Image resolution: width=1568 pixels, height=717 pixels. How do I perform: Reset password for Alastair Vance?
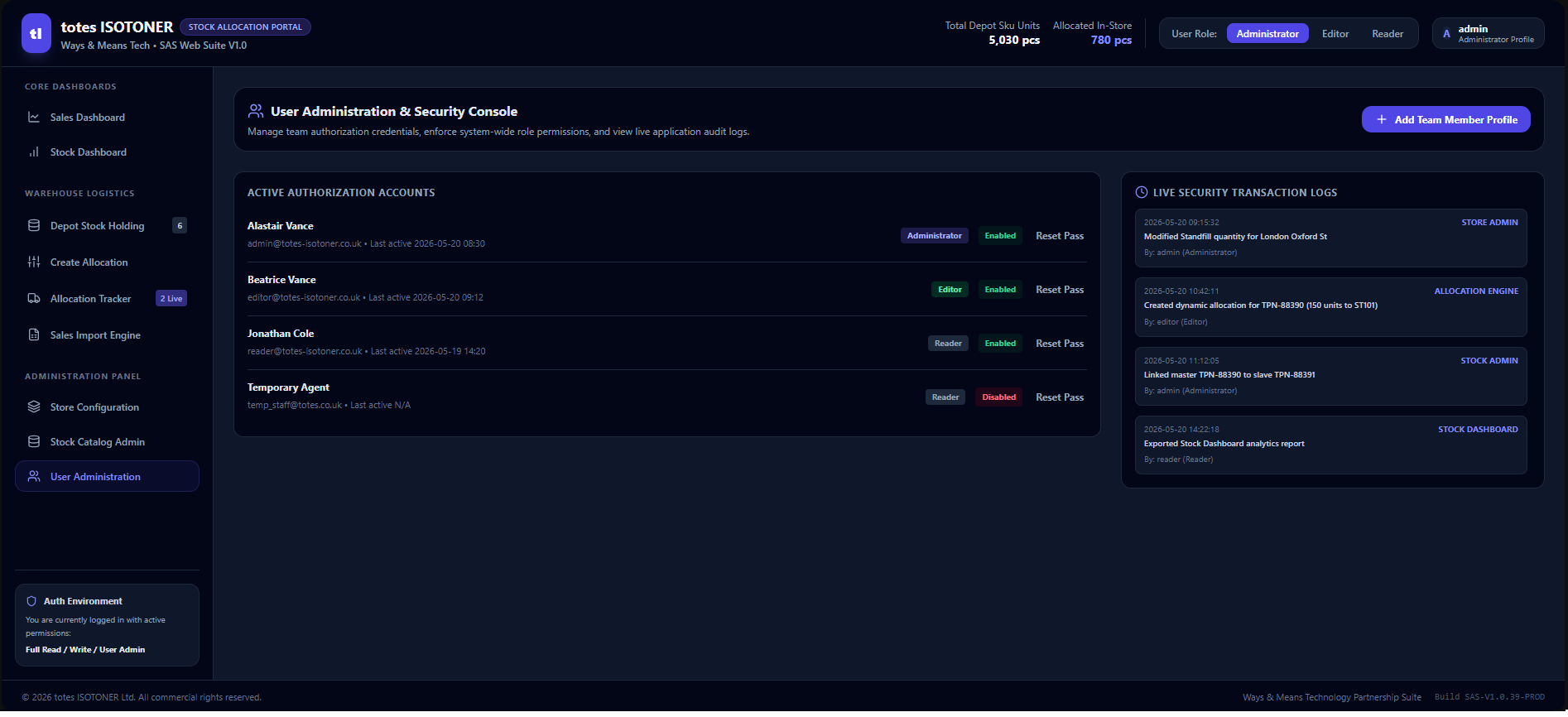tap(1060, 236)
